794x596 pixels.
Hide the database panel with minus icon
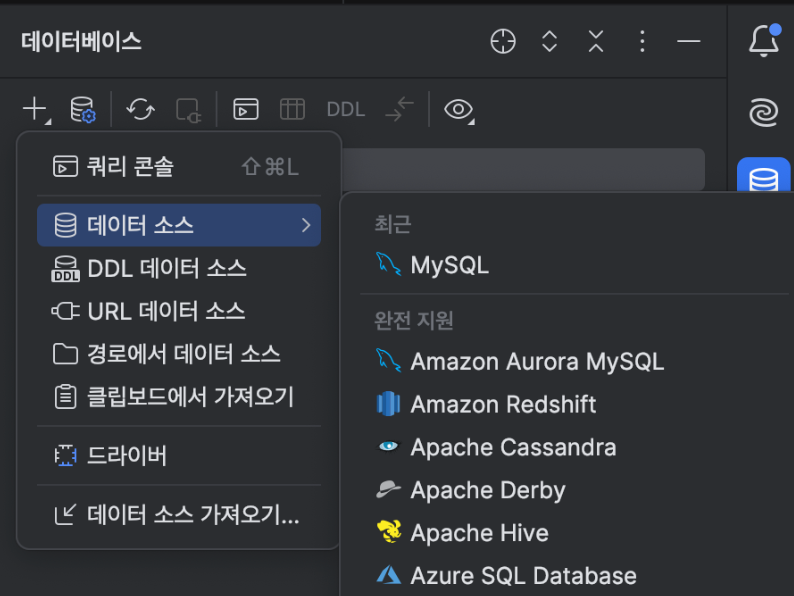pyautogui.click(x=689, y=41)
